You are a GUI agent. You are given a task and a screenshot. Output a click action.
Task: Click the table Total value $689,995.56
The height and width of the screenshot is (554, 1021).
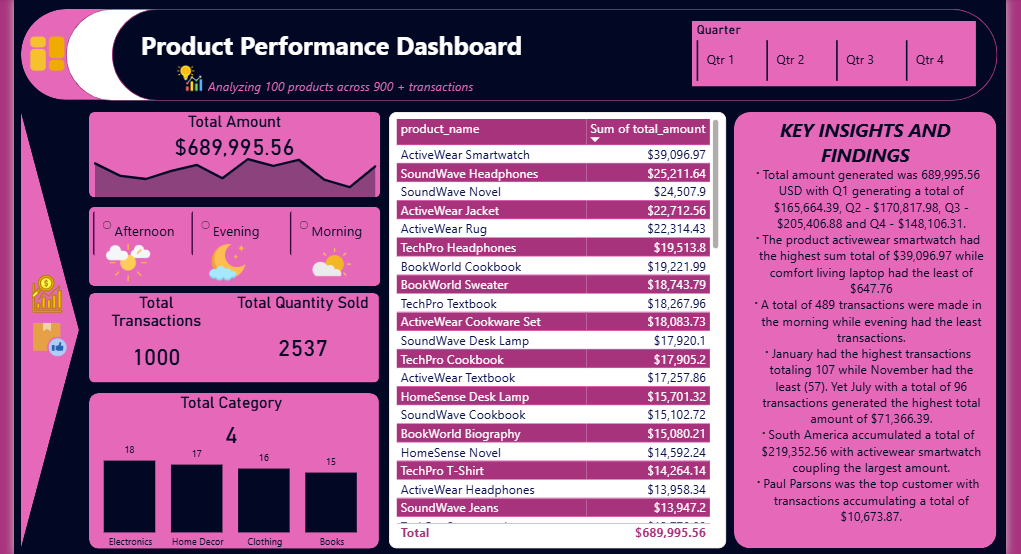670,533
